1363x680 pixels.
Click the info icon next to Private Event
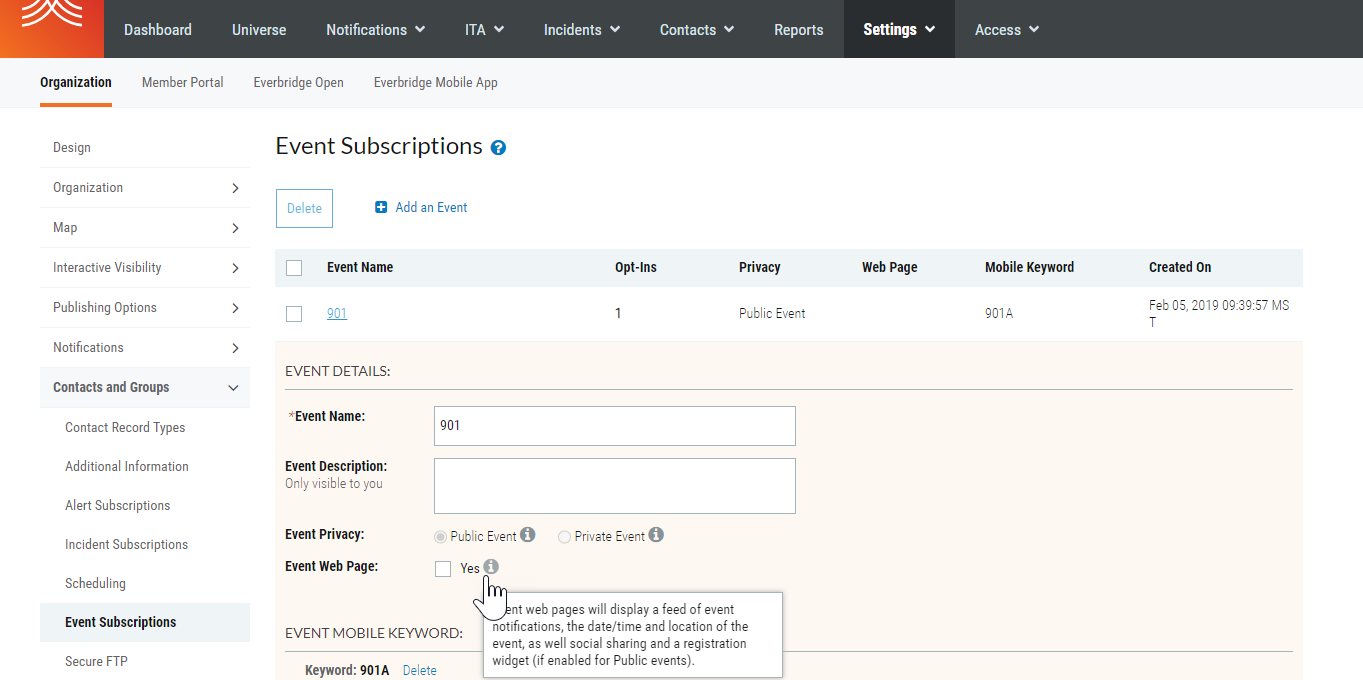[656, 534]
